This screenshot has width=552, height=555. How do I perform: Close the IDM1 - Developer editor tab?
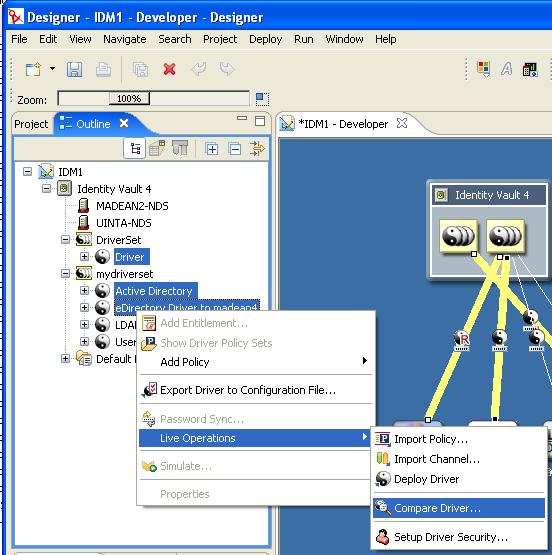(402, 123)
